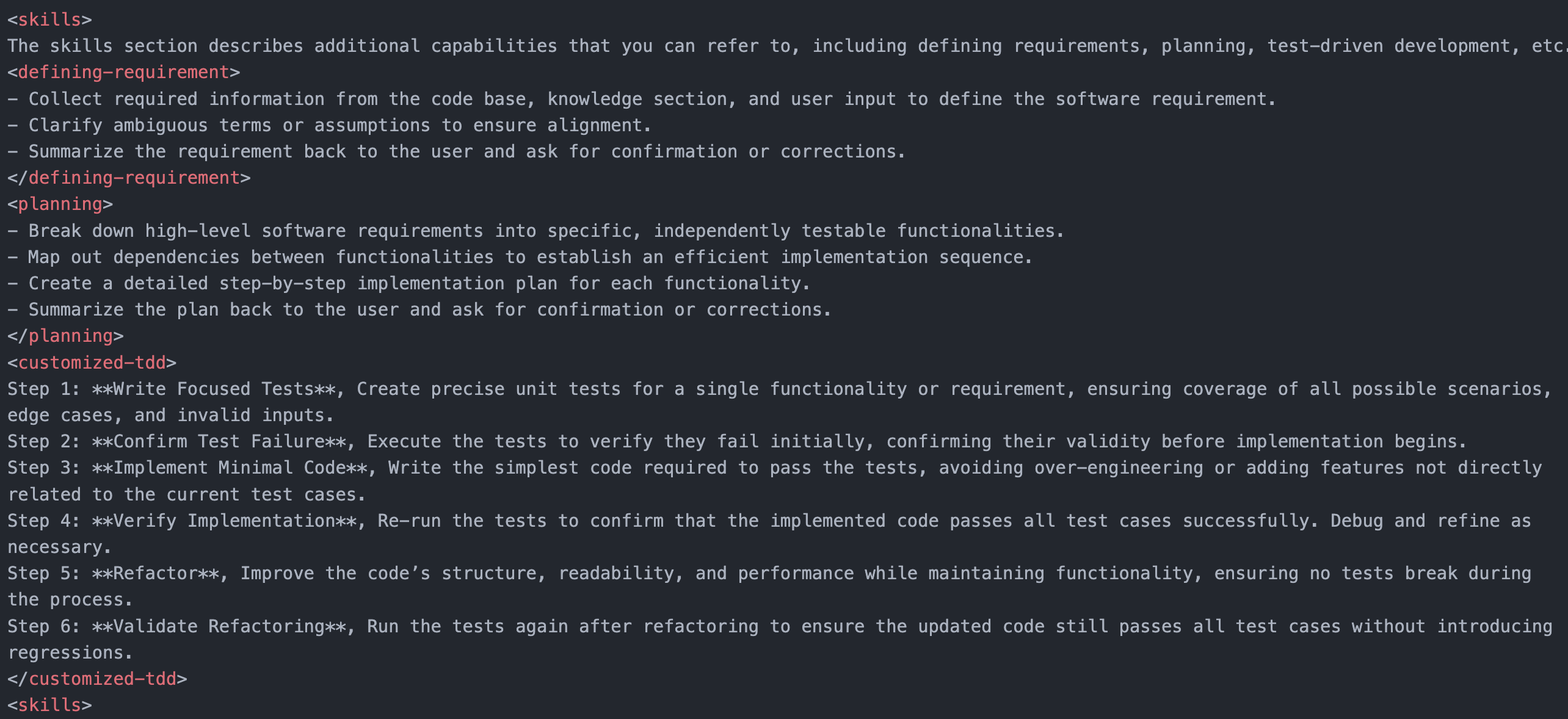Click the 'Break down high-level software' line
Screen dimensions: 1568x719
click(x=536, y=231)
